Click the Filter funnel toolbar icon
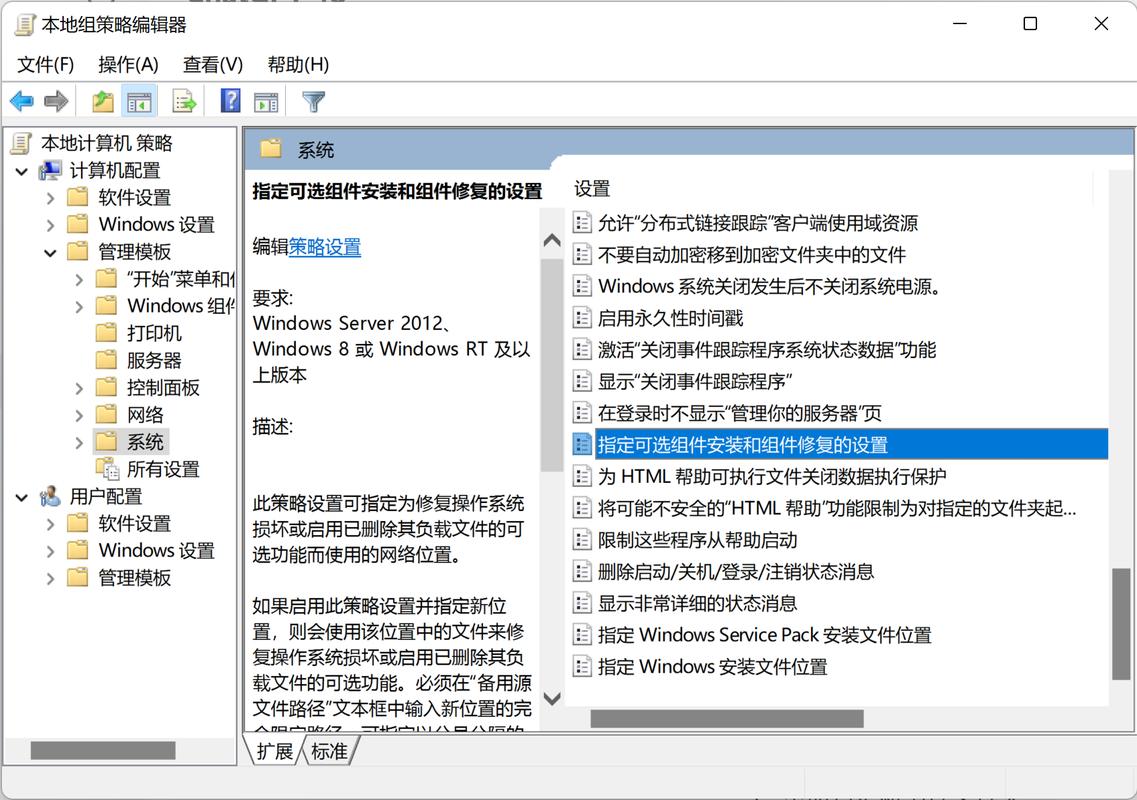Viewport: 1137px width, 800px height. tap(313, 101)
